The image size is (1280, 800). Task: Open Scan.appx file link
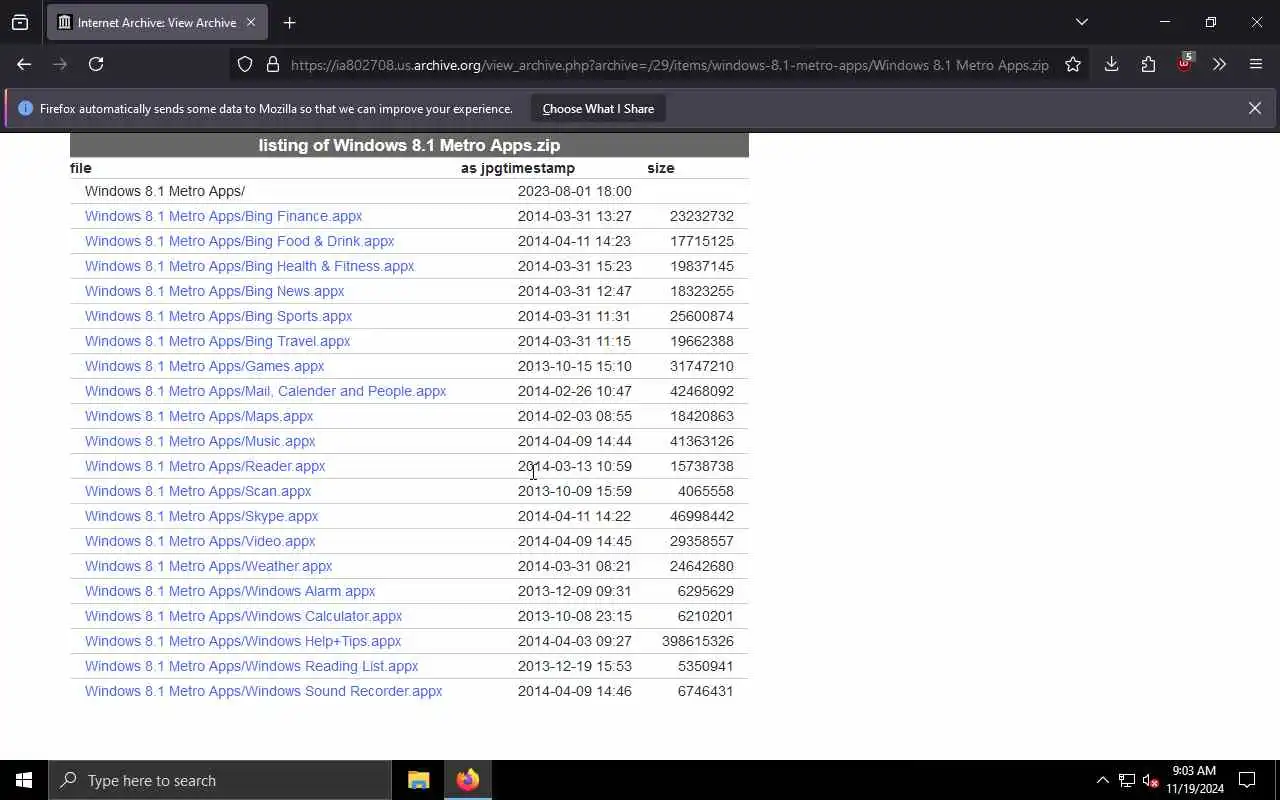tap(198, 491)
